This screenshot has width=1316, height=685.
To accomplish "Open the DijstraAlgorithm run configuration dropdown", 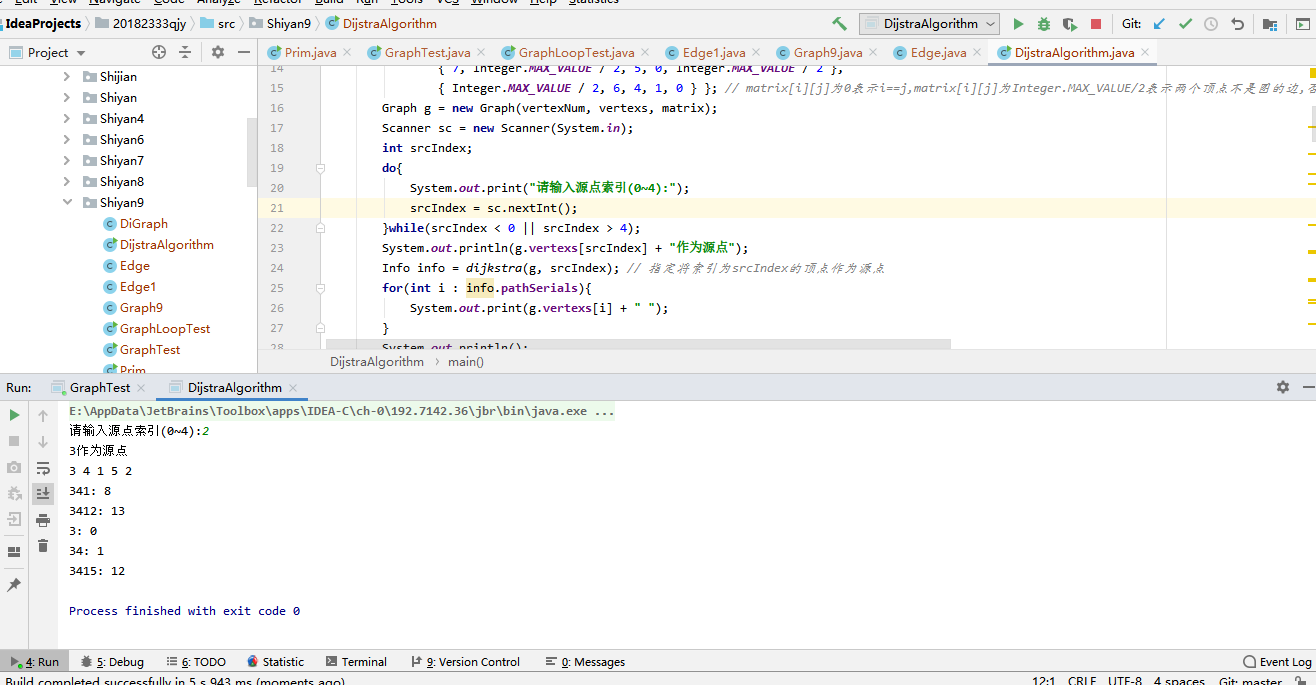I will point(928,24).
